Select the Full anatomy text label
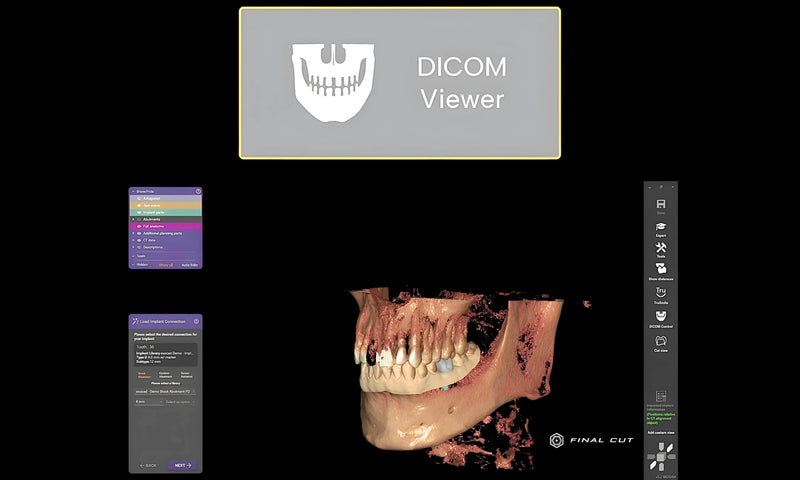 tap(154, 226)
